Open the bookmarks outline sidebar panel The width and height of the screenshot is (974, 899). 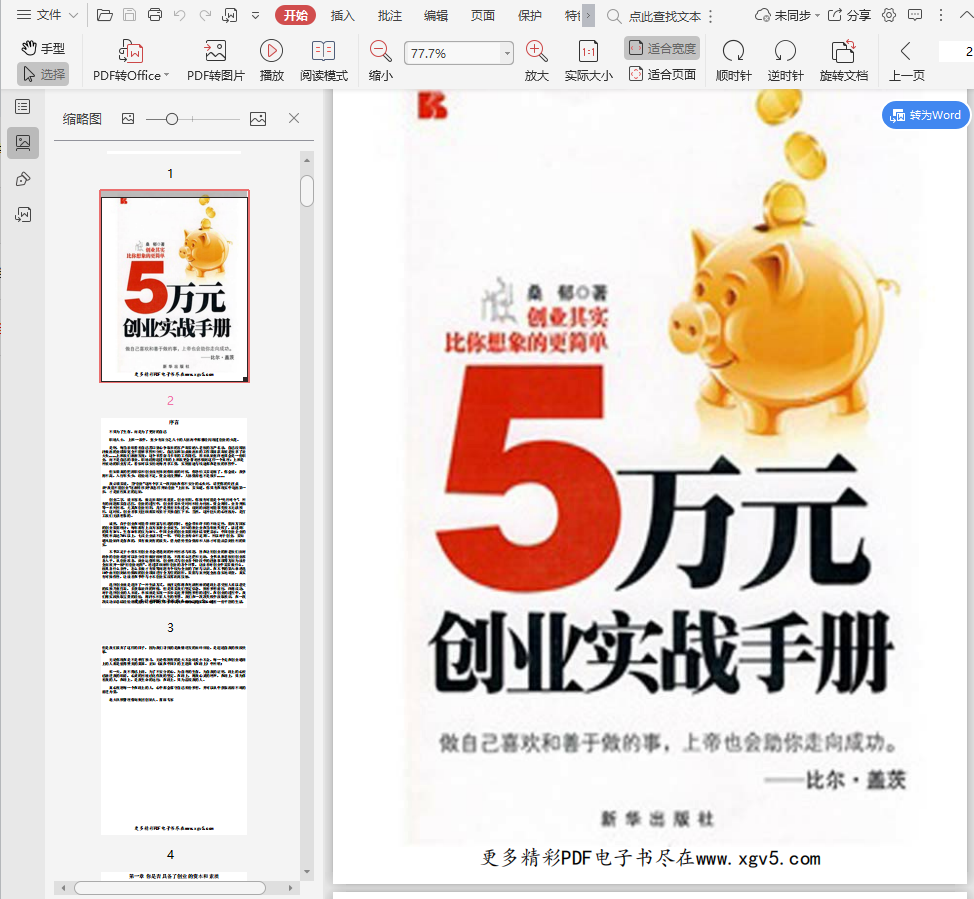coord(22,106)
